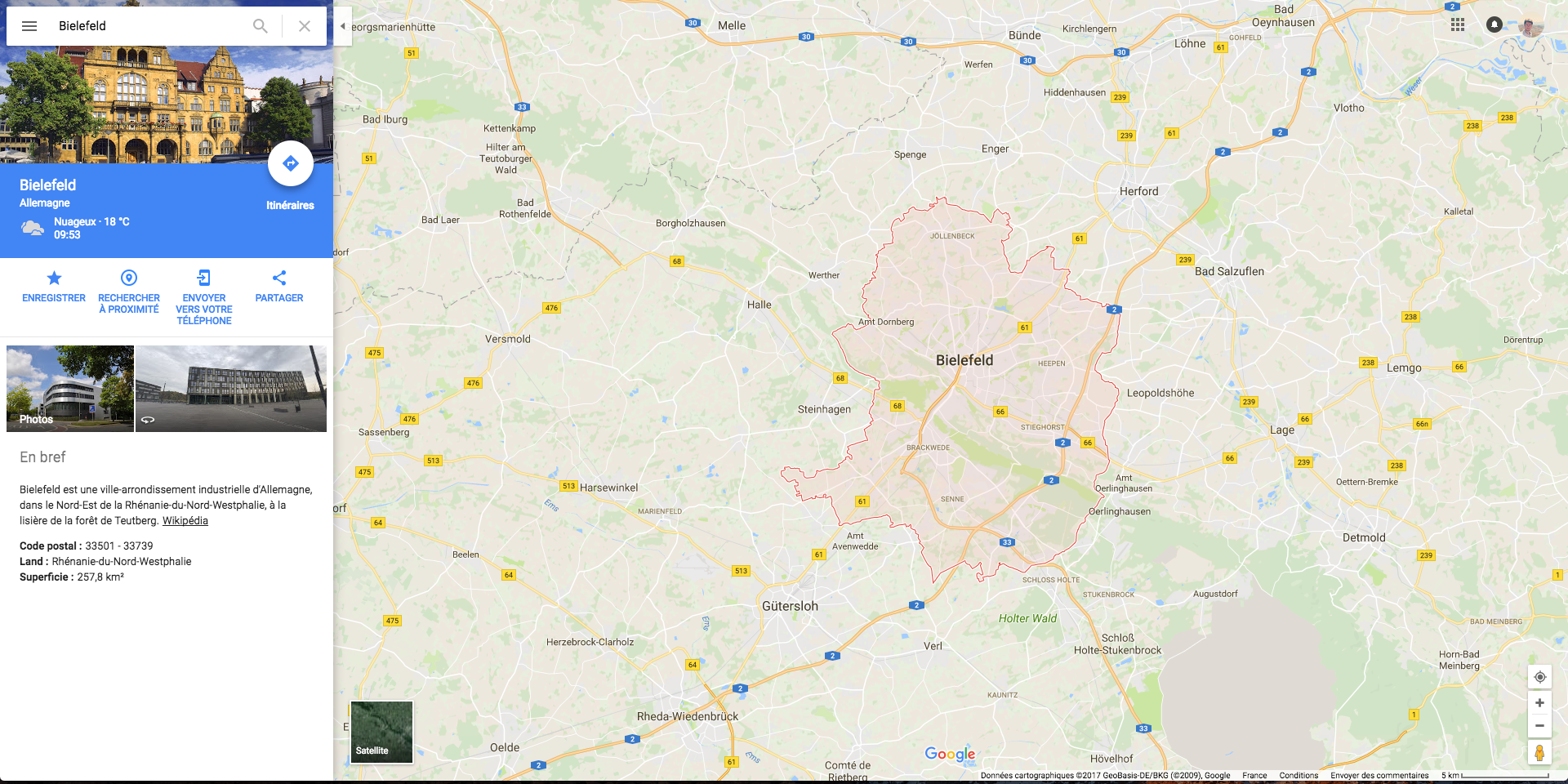1568x784 pixels.
Task: Click the my location target button
Action: [x=1540, y=677]
